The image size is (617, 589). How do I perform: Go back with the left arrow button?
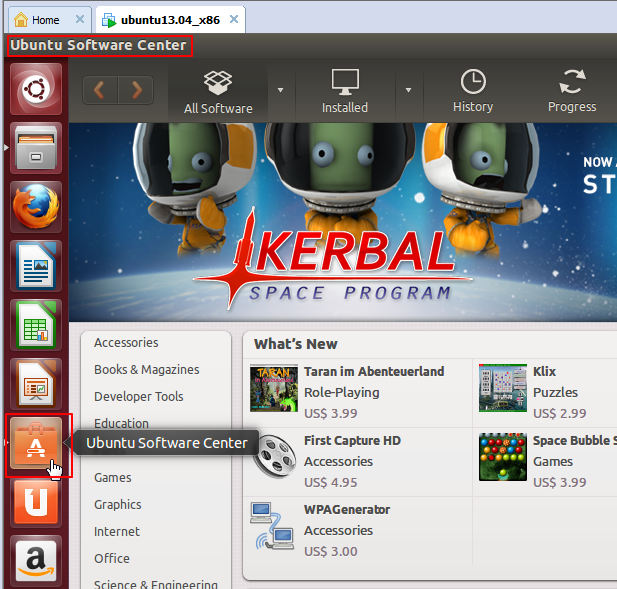[x=100, y=90]
